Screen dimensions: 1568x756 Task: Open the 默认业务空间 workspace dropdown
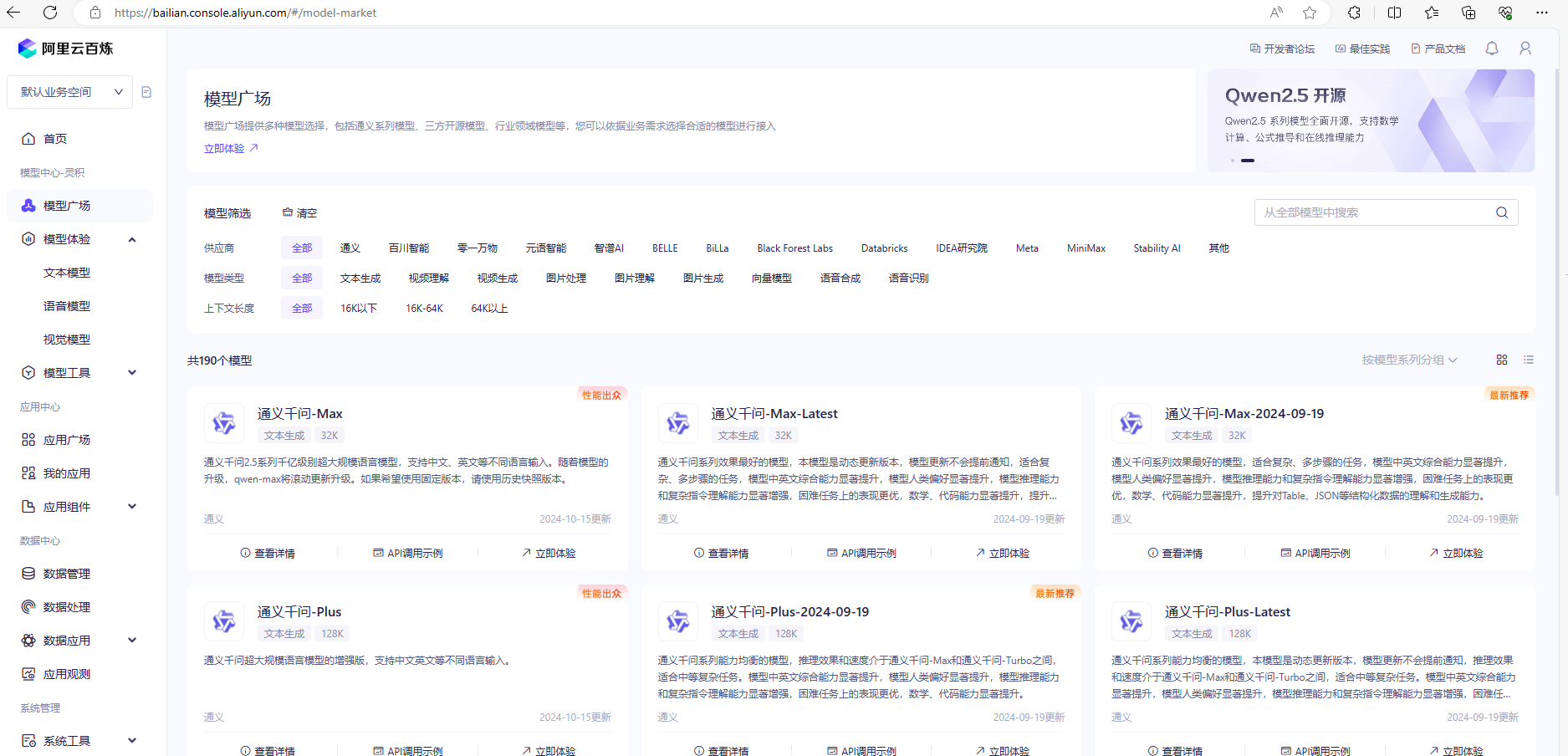point(69,92)
